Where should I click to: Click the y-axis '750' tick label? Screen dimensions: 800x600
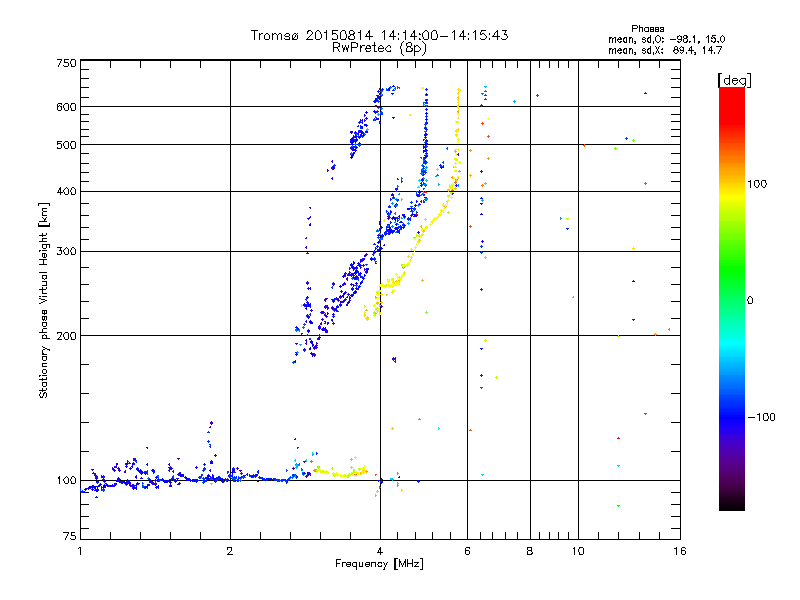67,63
